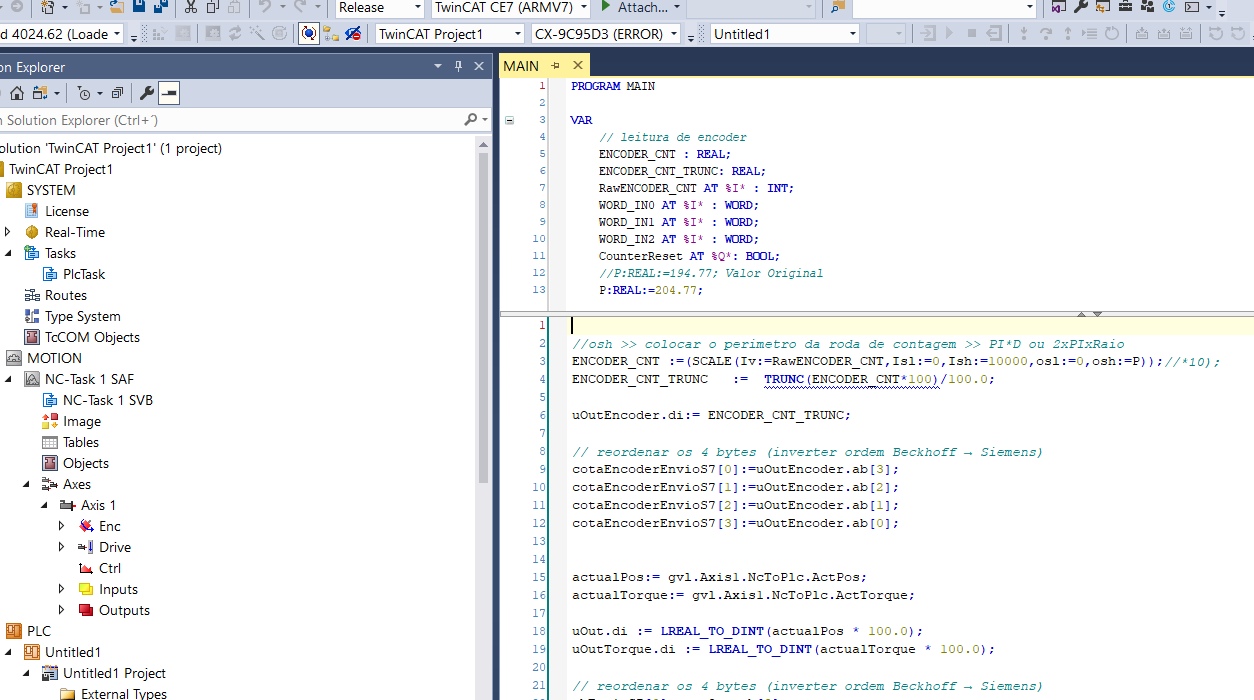Viewport: 1254px width, 700px height.
Task: Open Properties wrench in Solution Explorer toolbar
Action: pos(147,93)
